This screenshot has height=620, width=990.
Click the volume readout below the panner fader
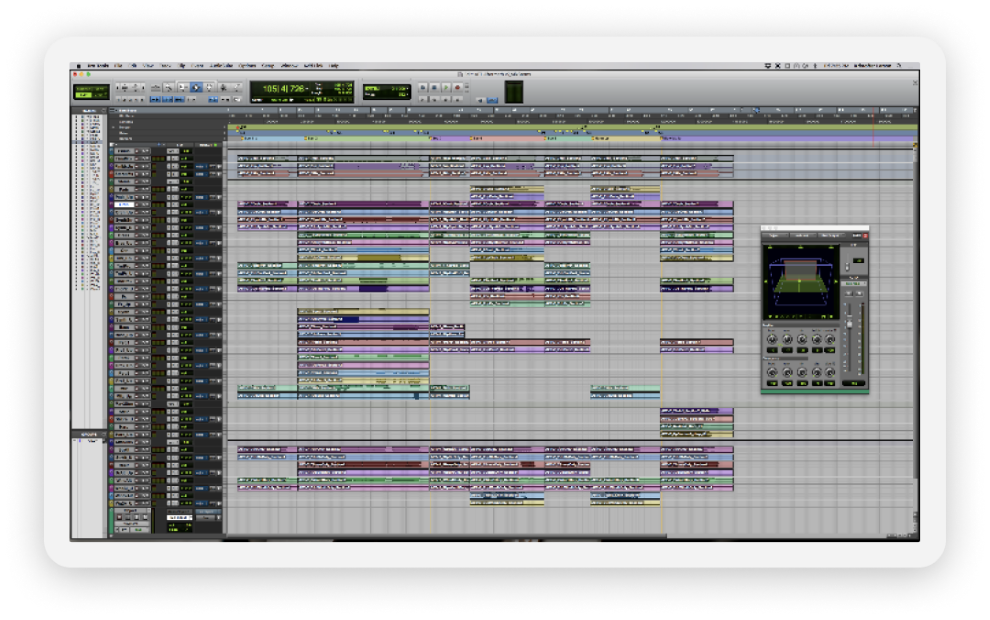coord(854,383)
